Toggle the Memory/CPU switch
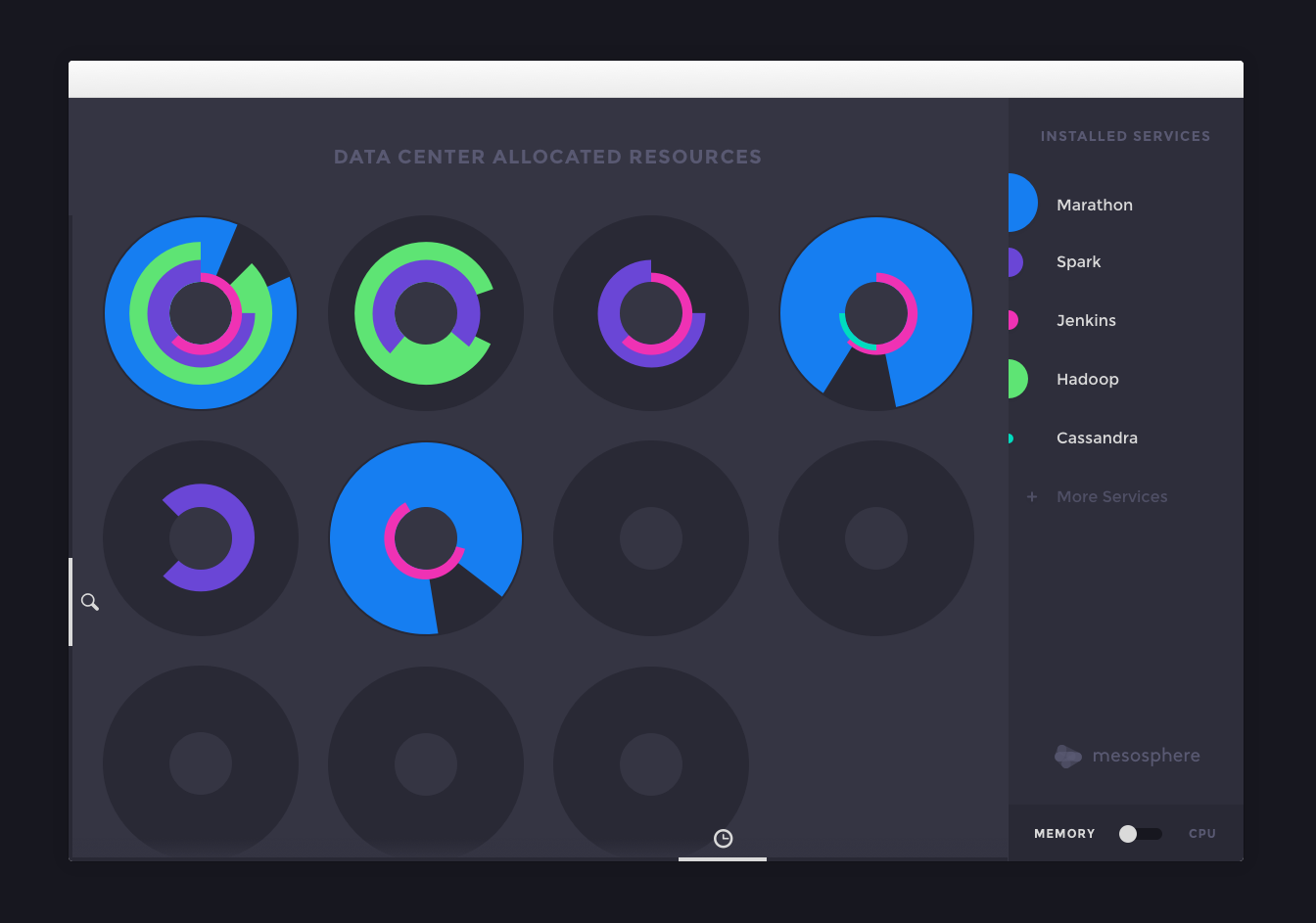 (x=1140, y=833)
